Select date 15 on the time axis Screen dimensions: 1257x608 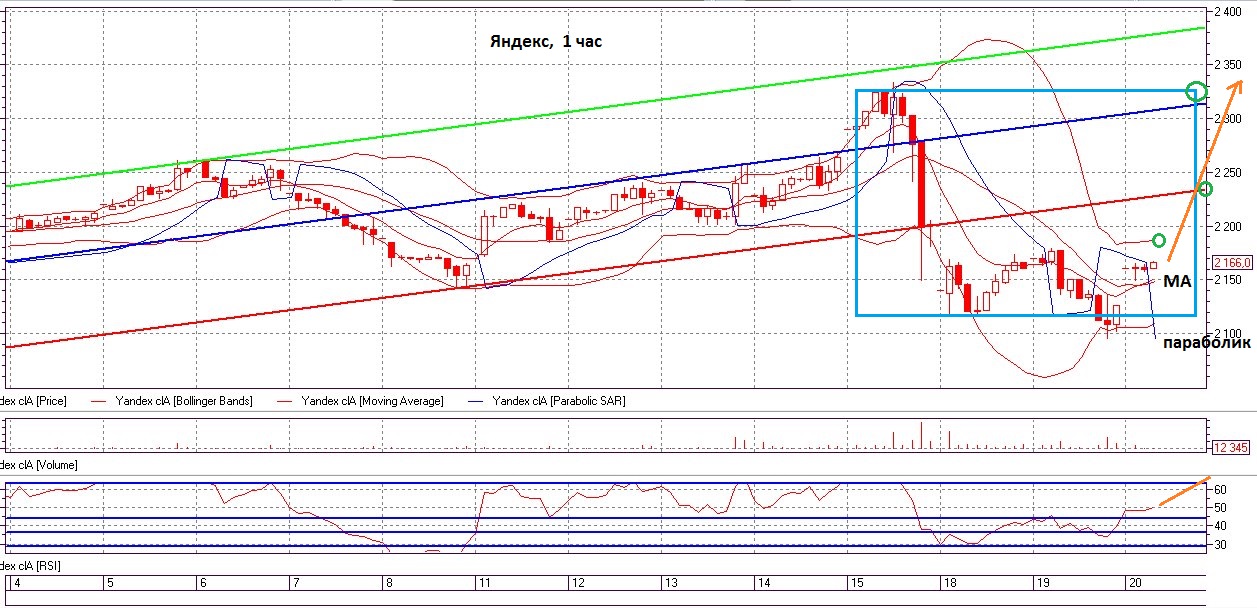[x=857, y=583]
